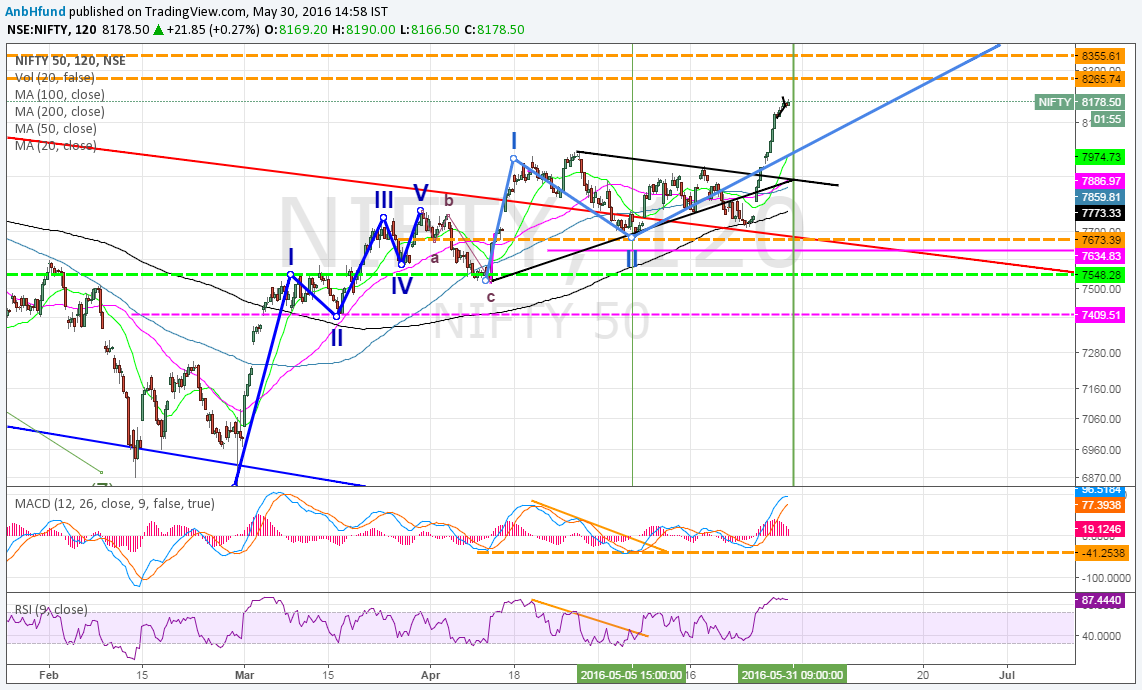Select the low value L:8166.50
The width and height of the screenshot is (1142, 690).
[430, 30]
